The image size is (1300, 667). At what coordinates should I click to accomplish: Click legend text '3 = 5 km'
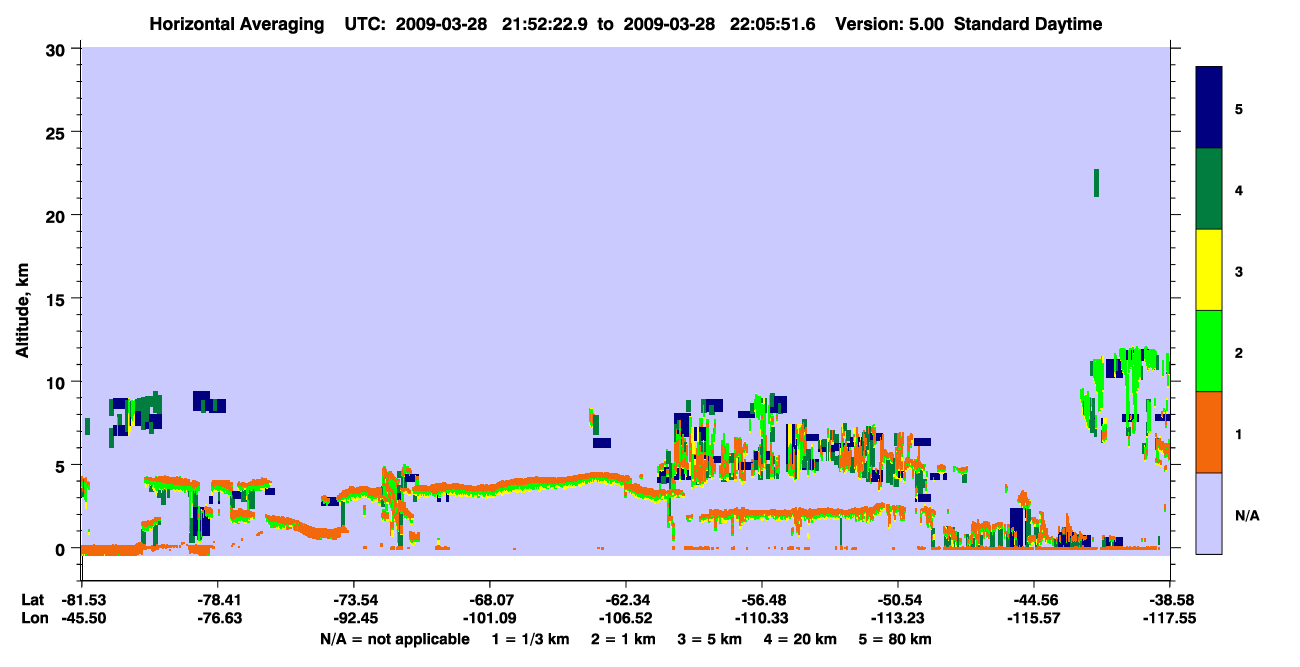[x=710, y=639]
